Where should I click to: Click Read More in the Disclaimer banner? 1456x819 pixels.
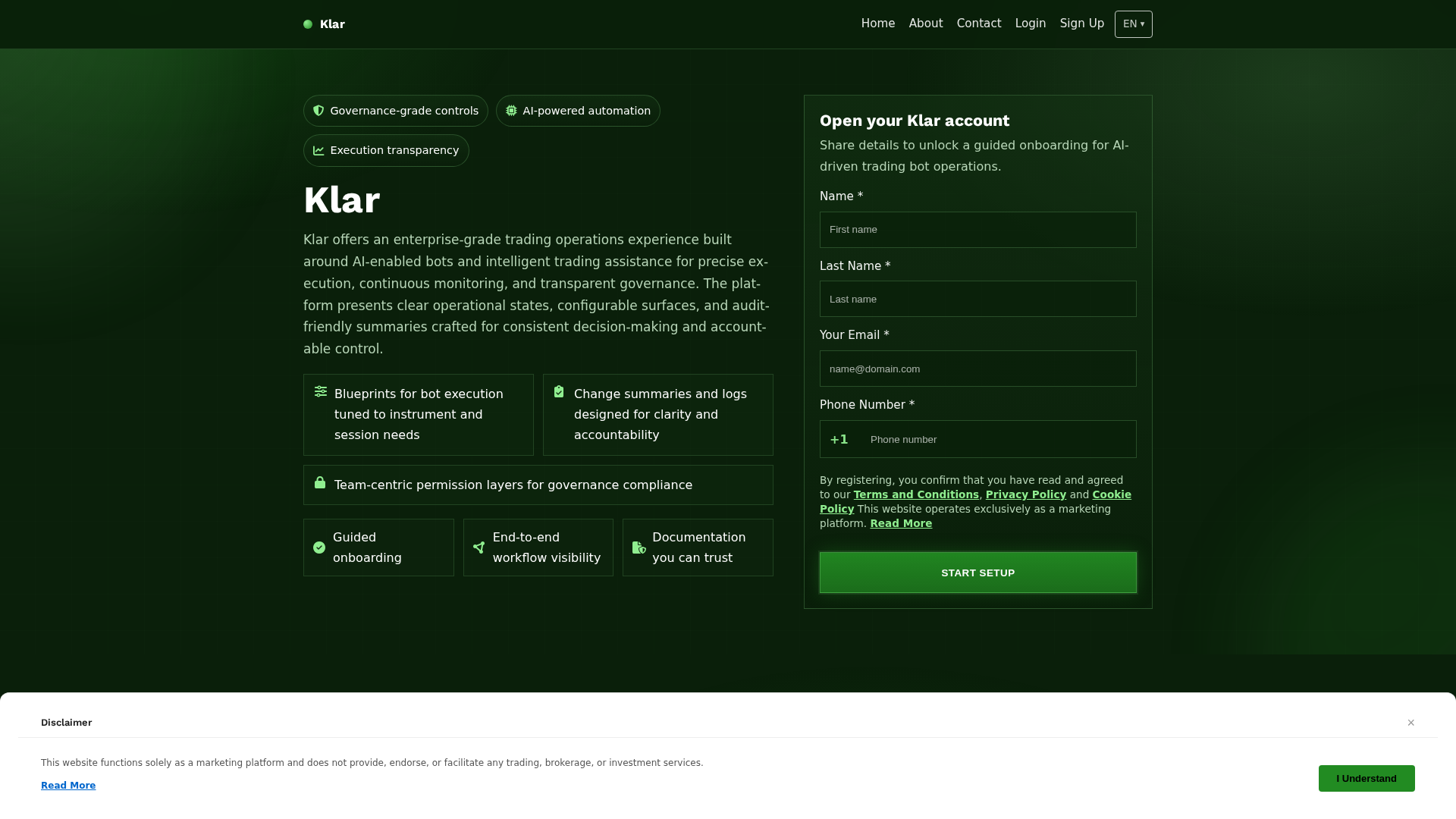(x=68, y=786)
